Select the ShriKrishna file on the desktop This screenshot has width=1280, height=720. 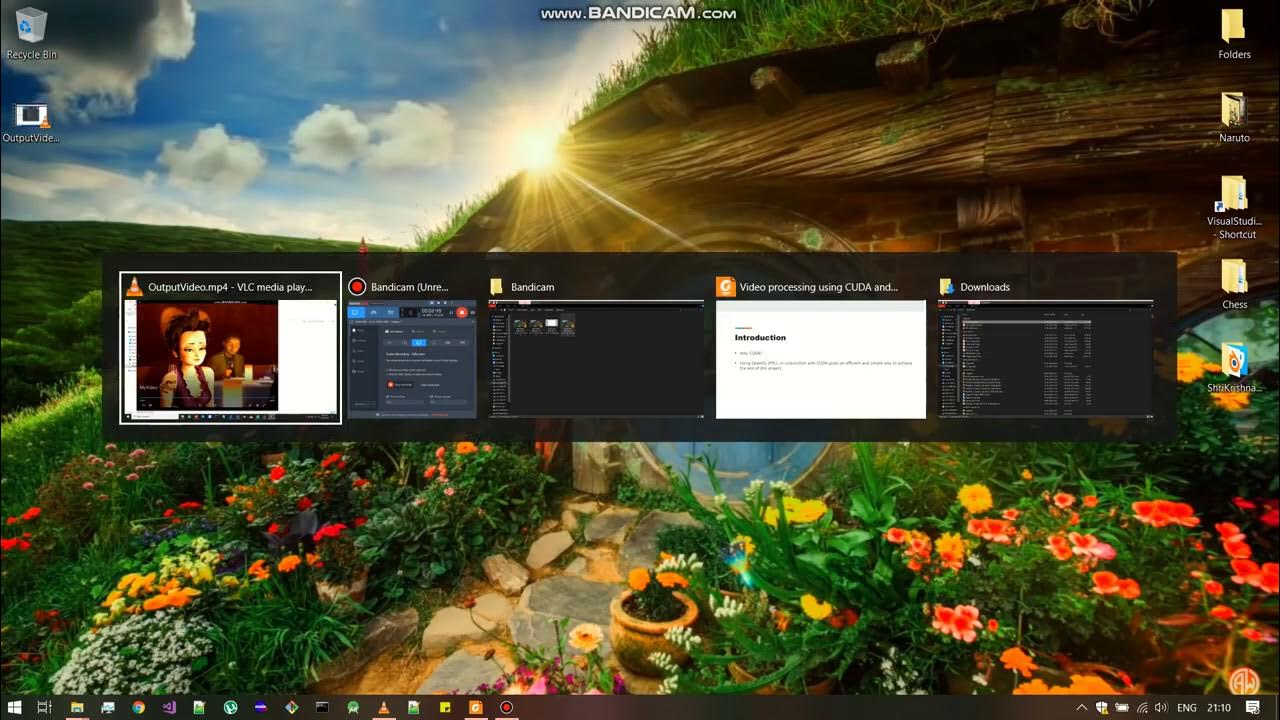pos(1234,367)
